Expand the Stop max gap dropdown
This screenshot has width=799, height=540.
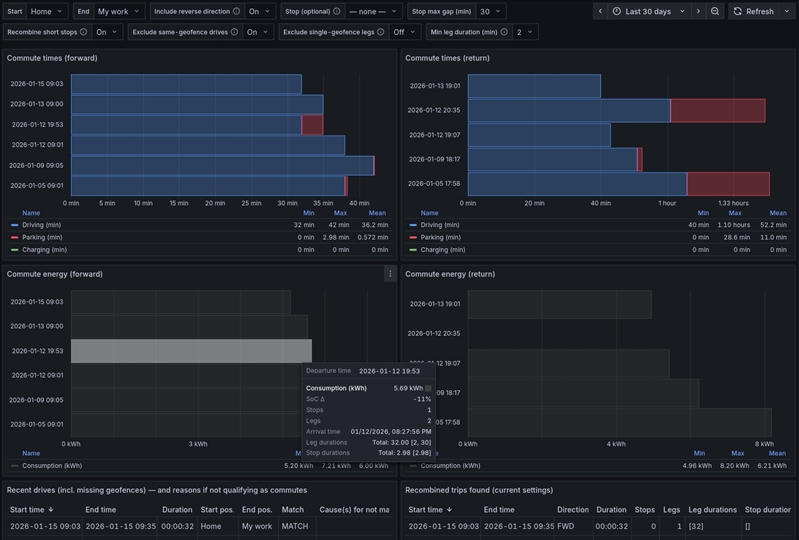coord(490,11)
